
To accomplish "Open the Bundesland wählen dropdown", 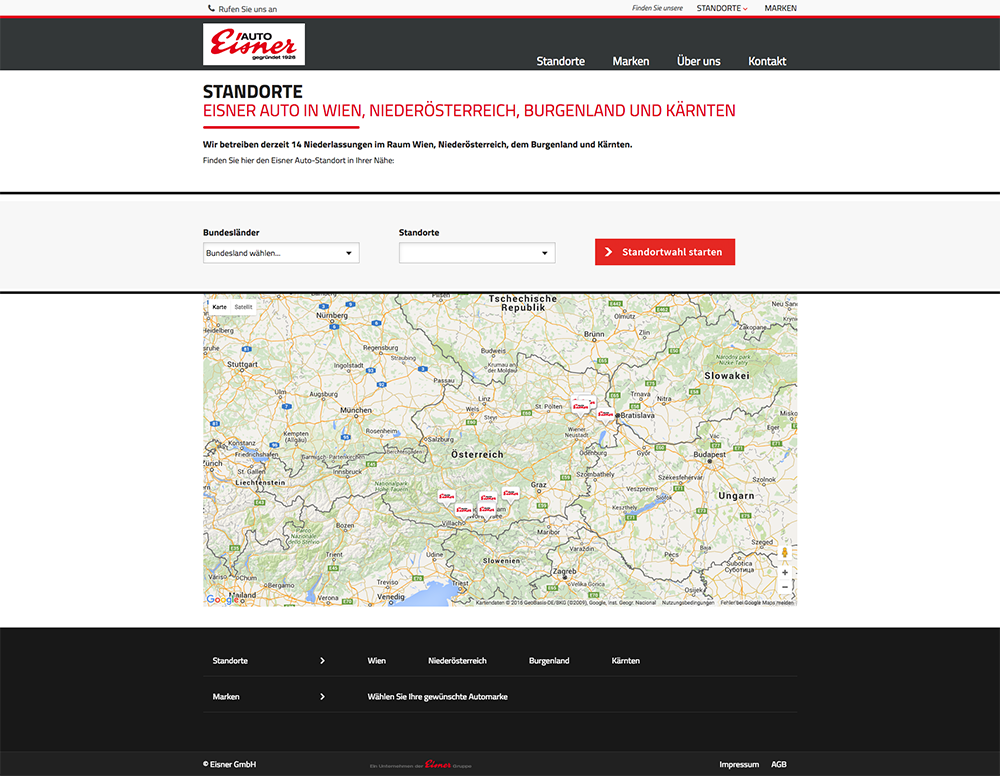I will click(281, 253).
